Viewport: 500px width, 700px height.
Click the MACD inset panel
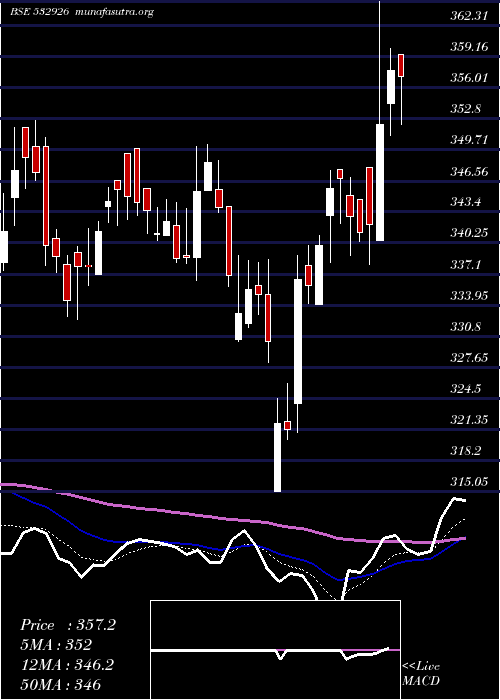(x=275, y=650)
